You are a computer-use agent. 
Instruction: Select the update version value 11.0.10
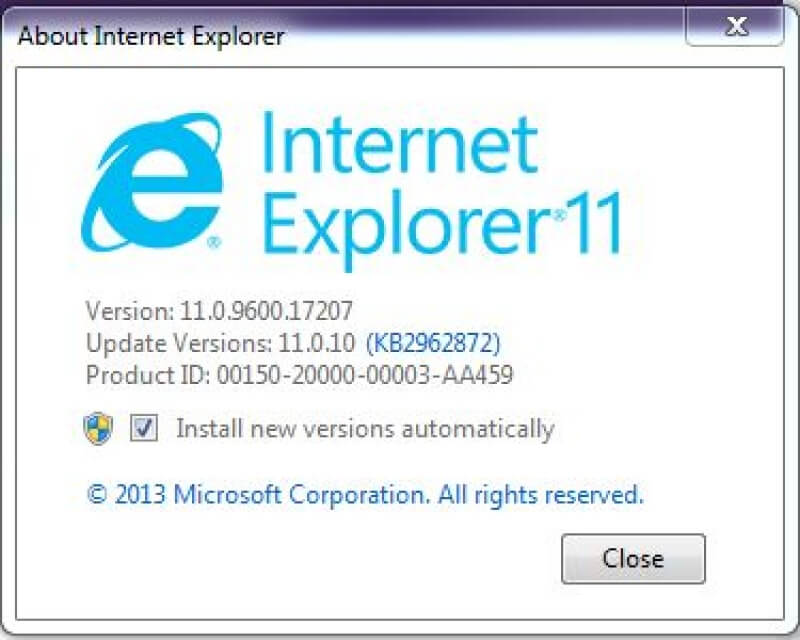click(x=316, y=342)
